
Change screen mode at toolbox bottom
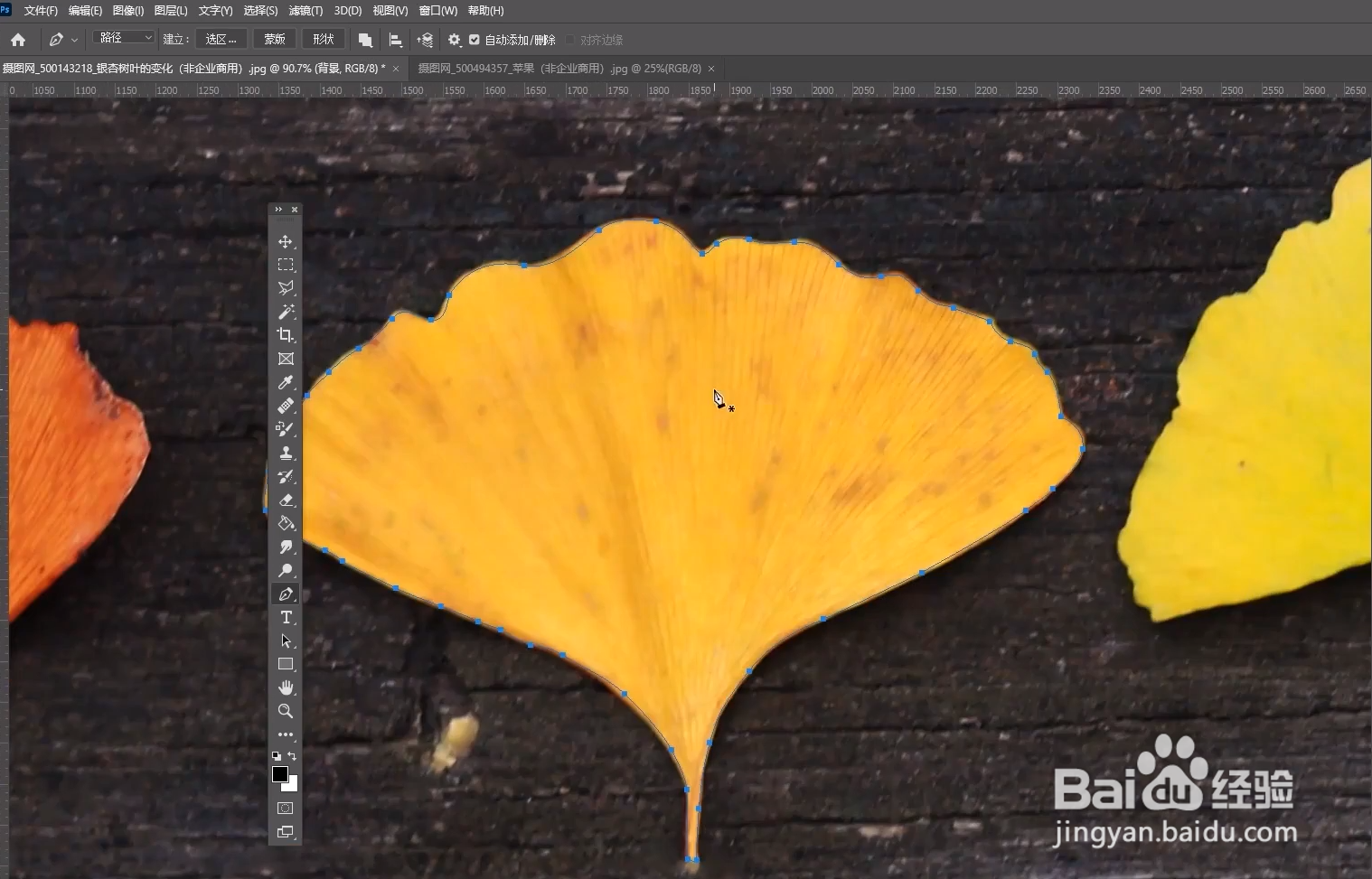(286, 831)
